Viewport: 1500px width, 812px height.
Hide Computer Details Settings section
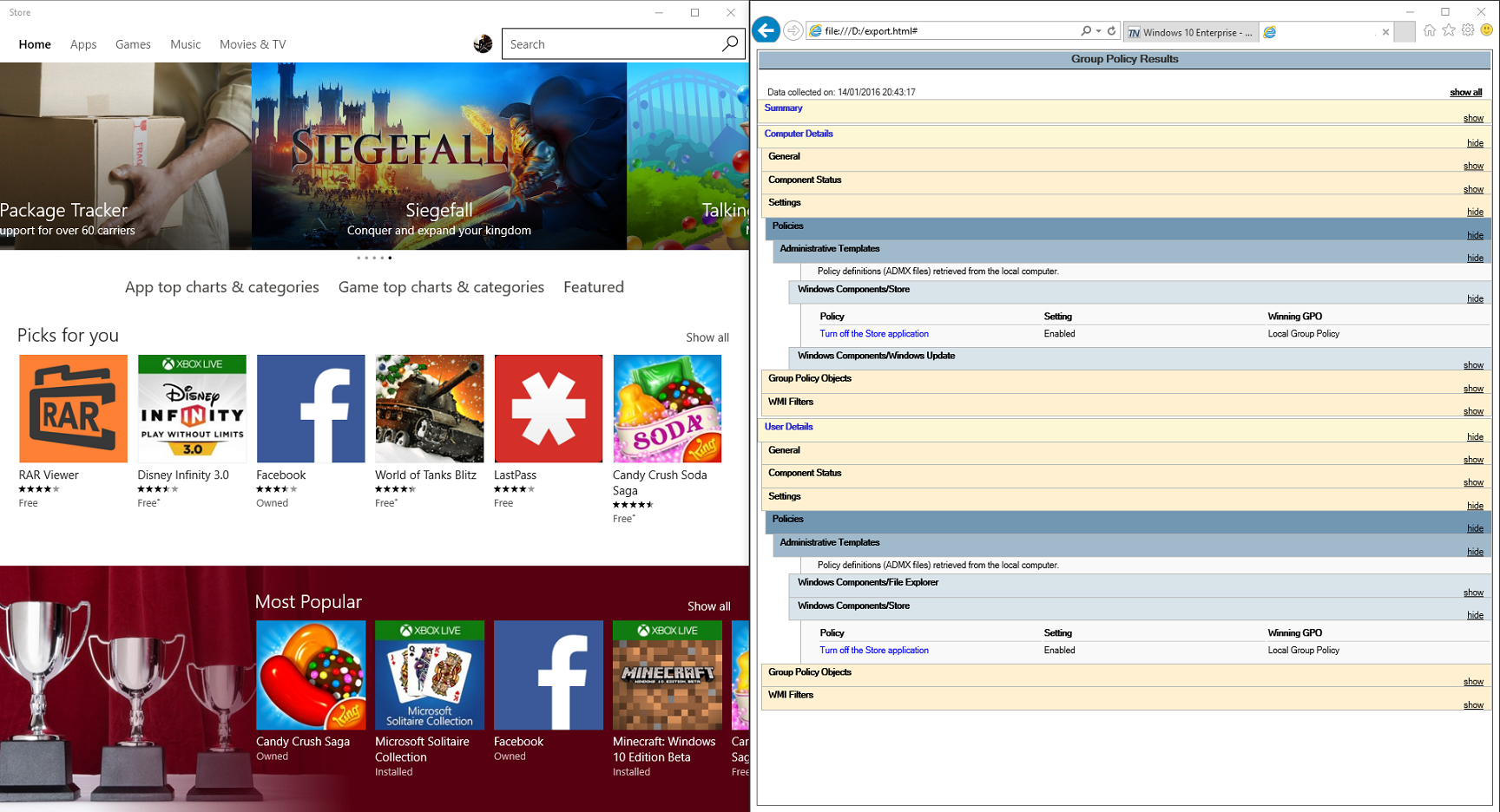click(x=1475, y=212)
